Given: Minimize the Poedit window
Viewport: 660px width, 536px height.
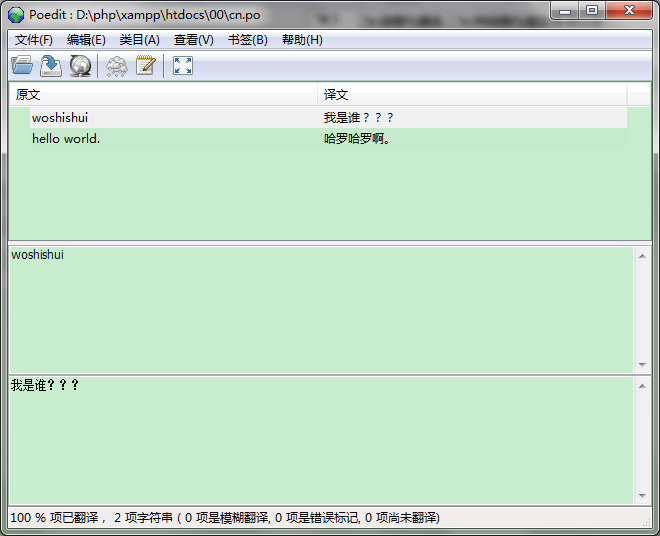Looking at the screenshot, I should coord(565,11).
